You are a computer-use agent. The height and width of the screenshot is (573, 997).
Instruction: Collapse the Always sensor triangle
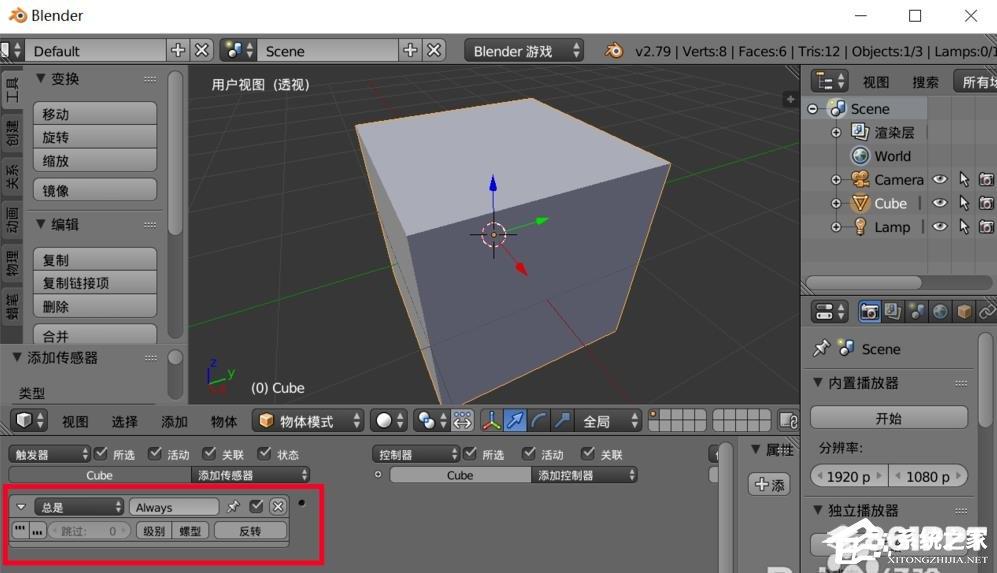[x=21, y=507]
